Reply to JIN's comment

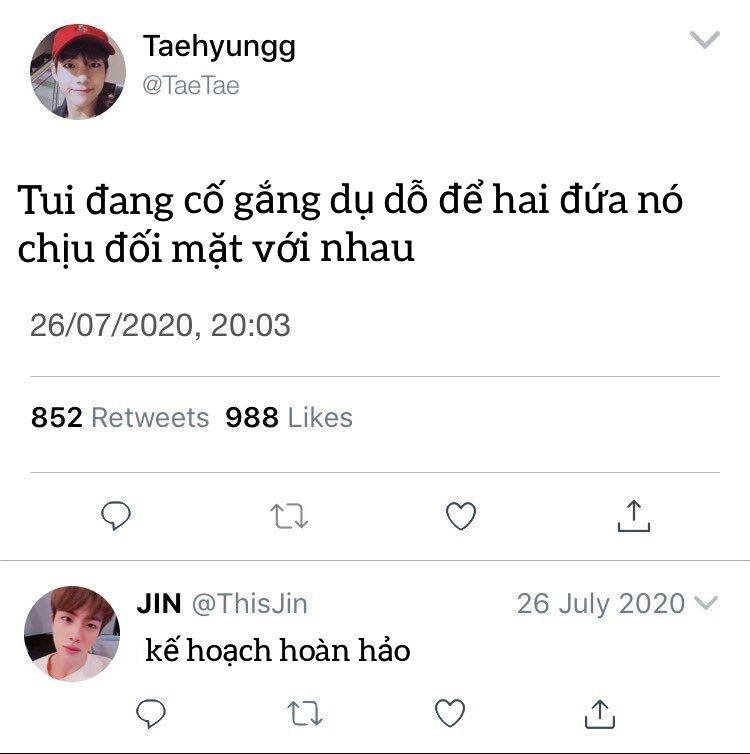click(151, 713)
